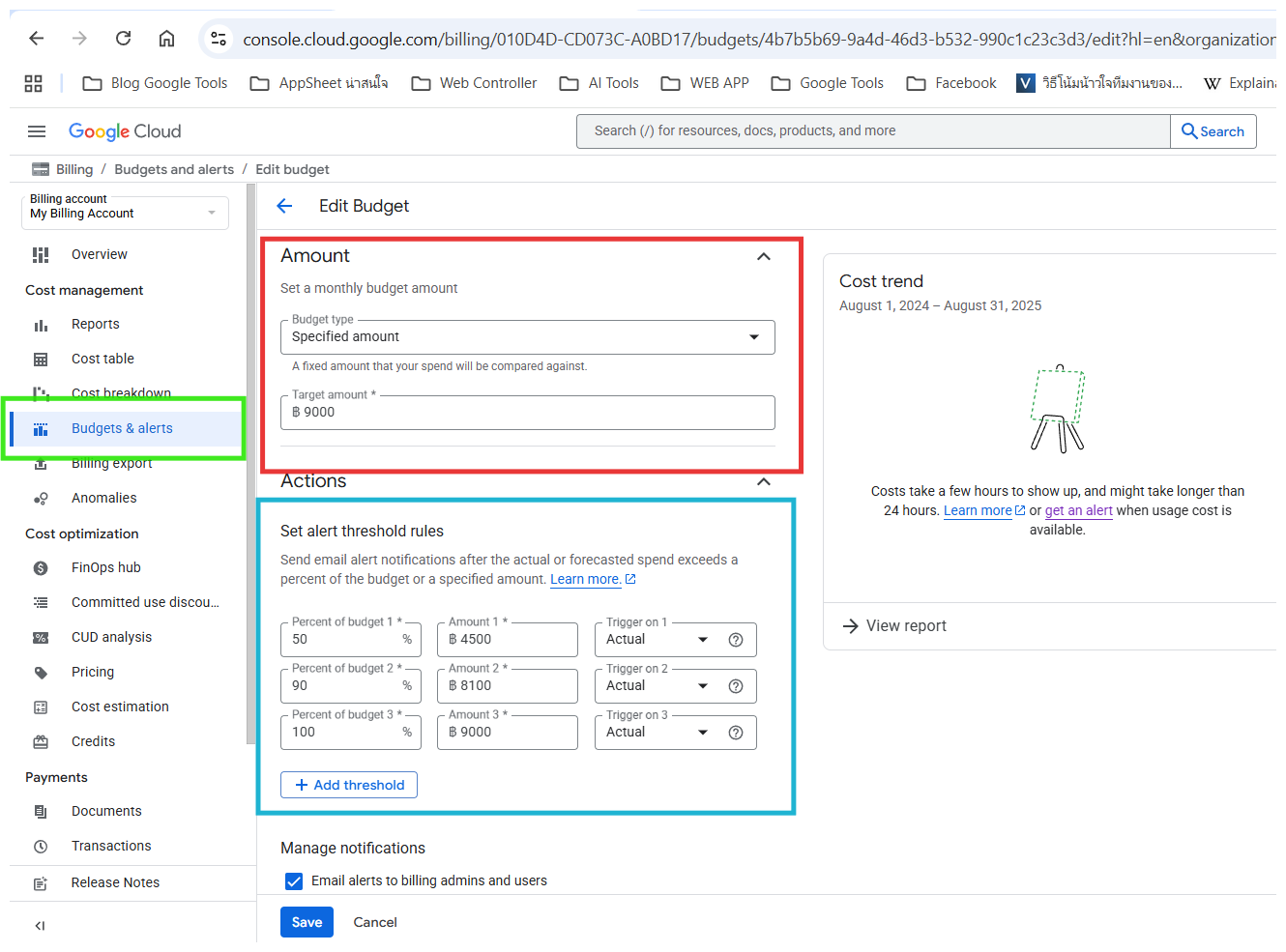
Task: Open help for Trigger on 3
Action: [736, 733]
